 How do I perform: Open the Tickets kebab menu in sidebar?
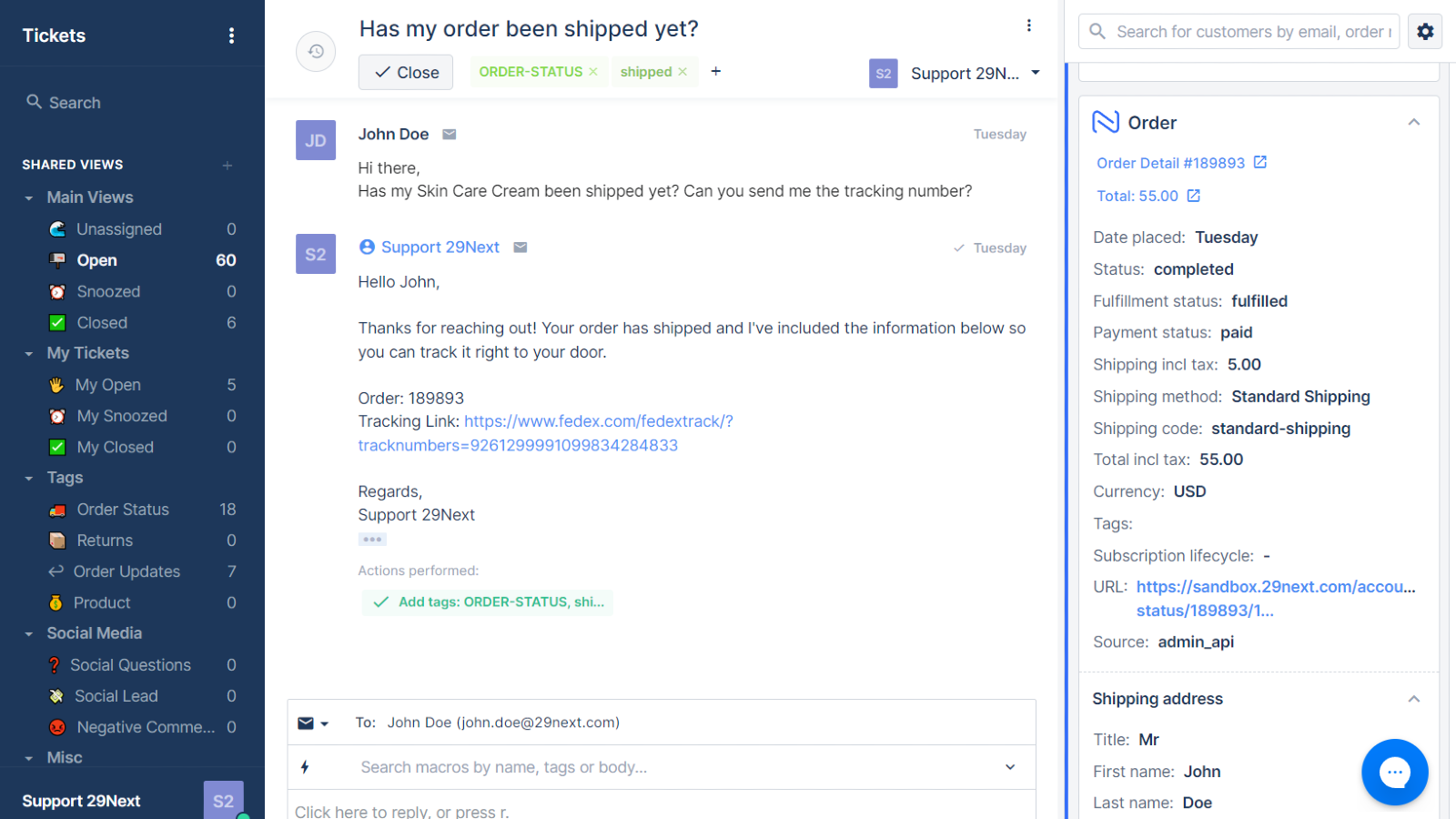pyautogui.click(x=232, y=35)
